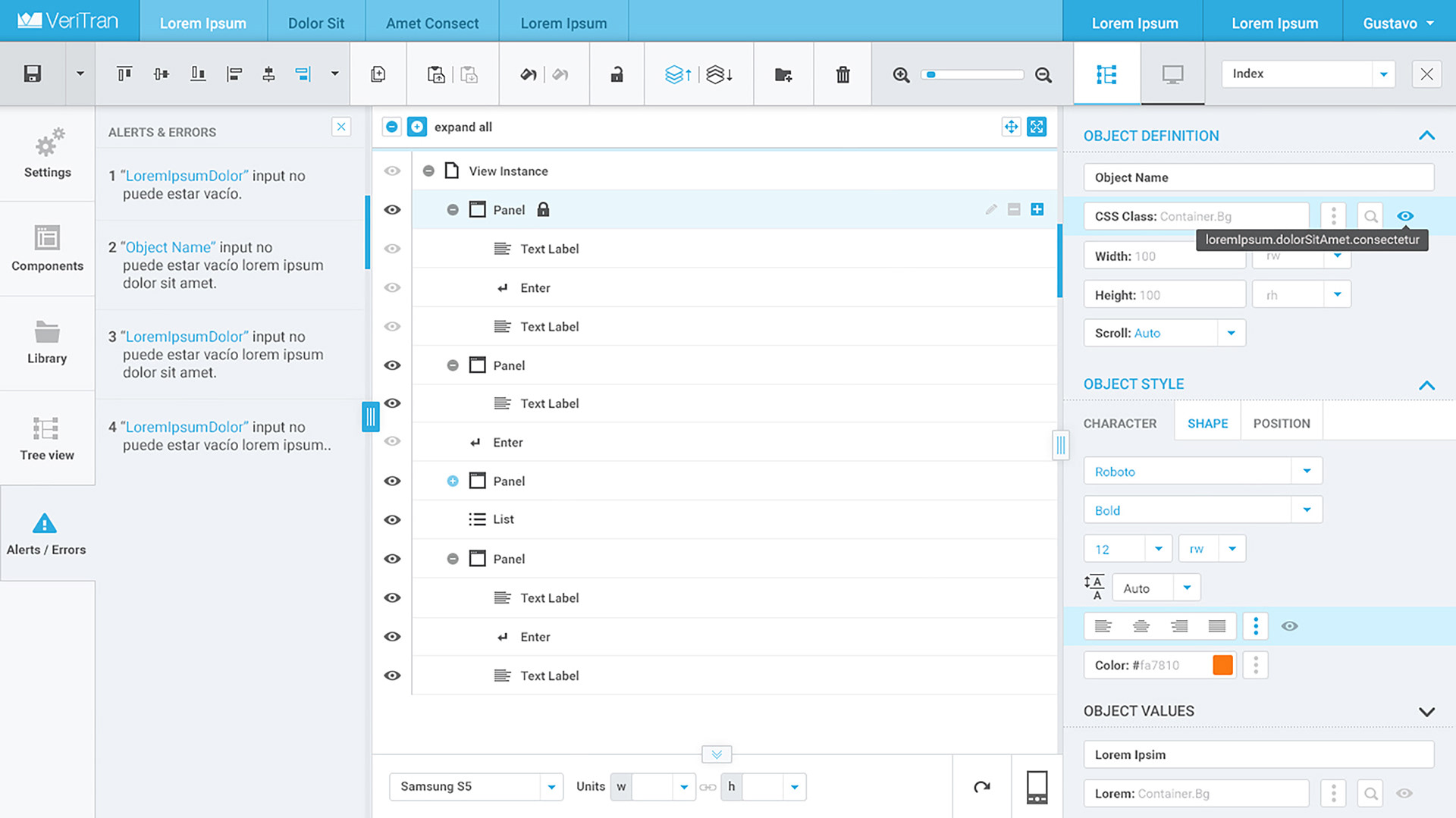Image resolution: width=1456 pixels, height=818 pixels.
Task: Collapse the Object Definition section
Action: pos(1426,136)
